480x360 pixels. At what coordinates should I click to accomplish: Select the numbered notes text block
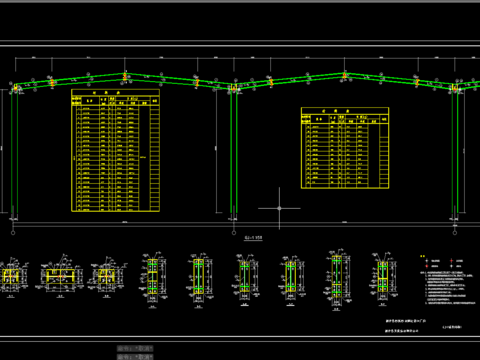[447, 288]
